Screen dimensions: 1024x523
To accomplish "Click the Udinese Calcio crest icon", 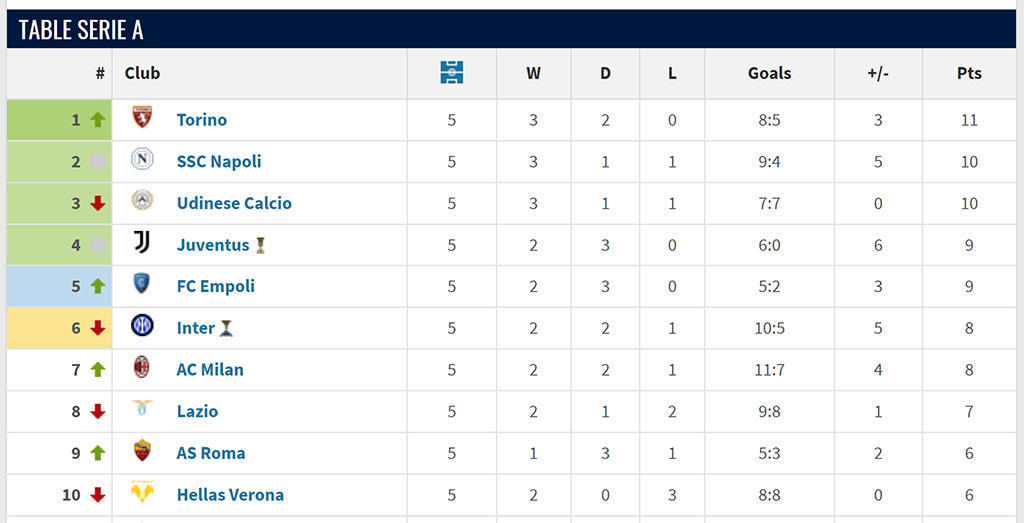I will click(142, 201).
